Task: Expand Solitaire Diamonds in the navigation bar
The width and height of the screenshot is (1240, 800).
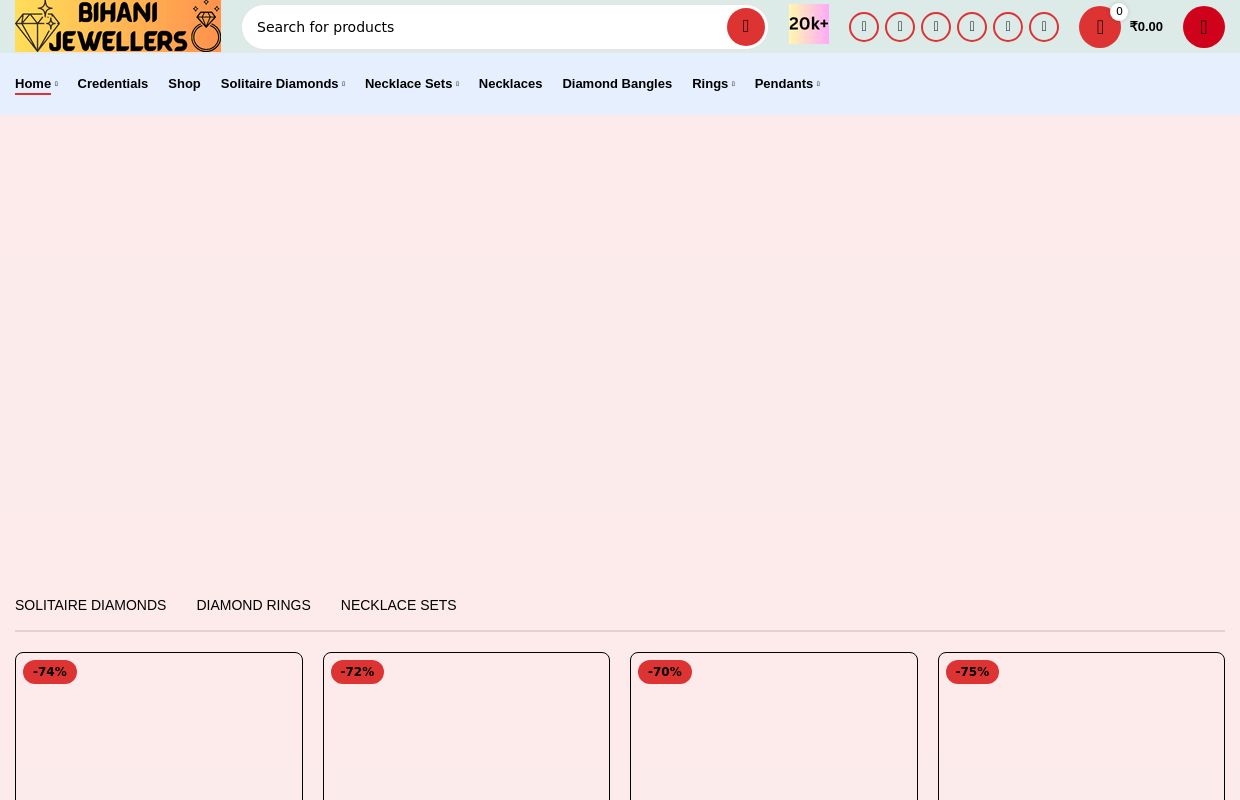Action: pos(283,84)
